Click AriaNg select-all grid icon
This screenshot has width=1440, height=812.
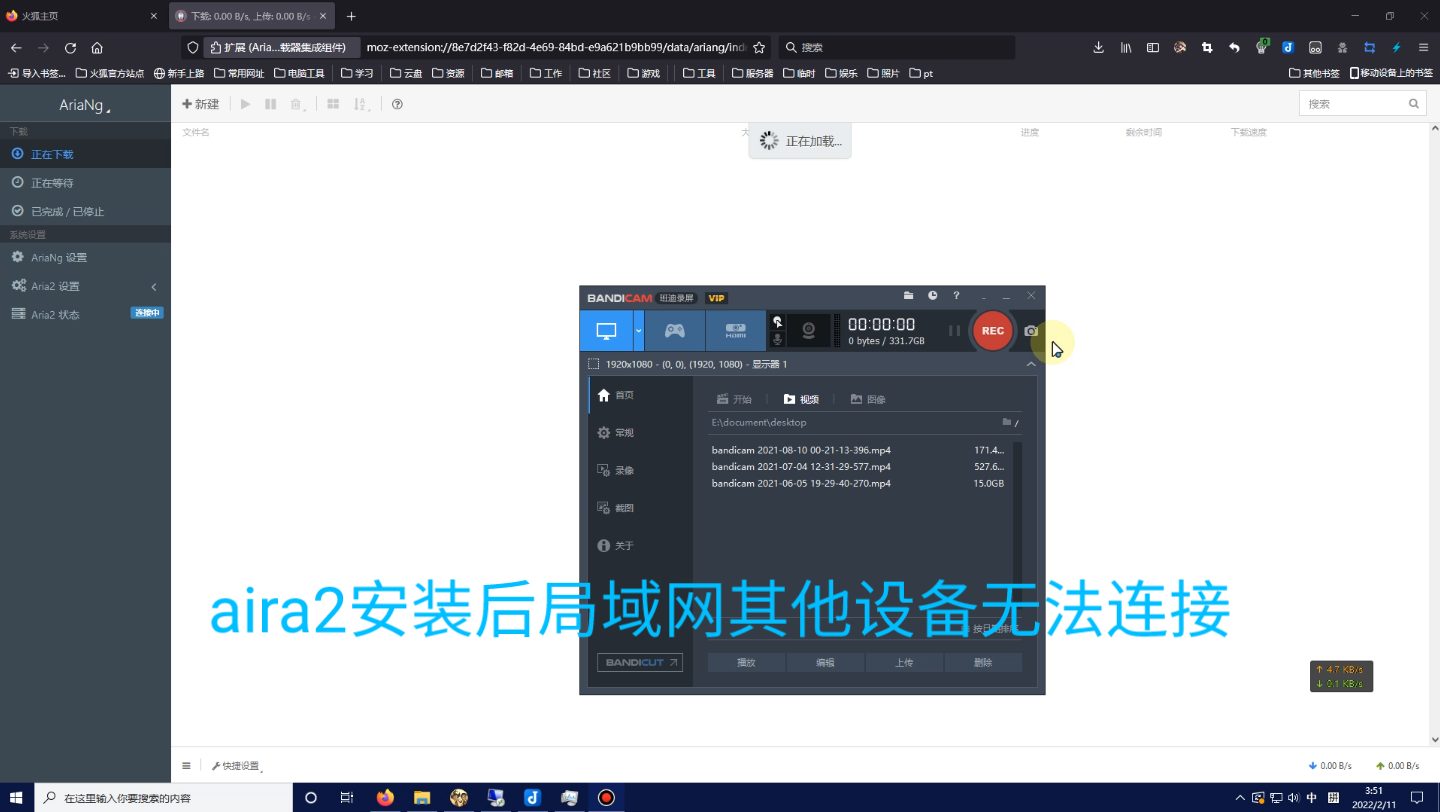pyautogui.click(x=333, y=104)
